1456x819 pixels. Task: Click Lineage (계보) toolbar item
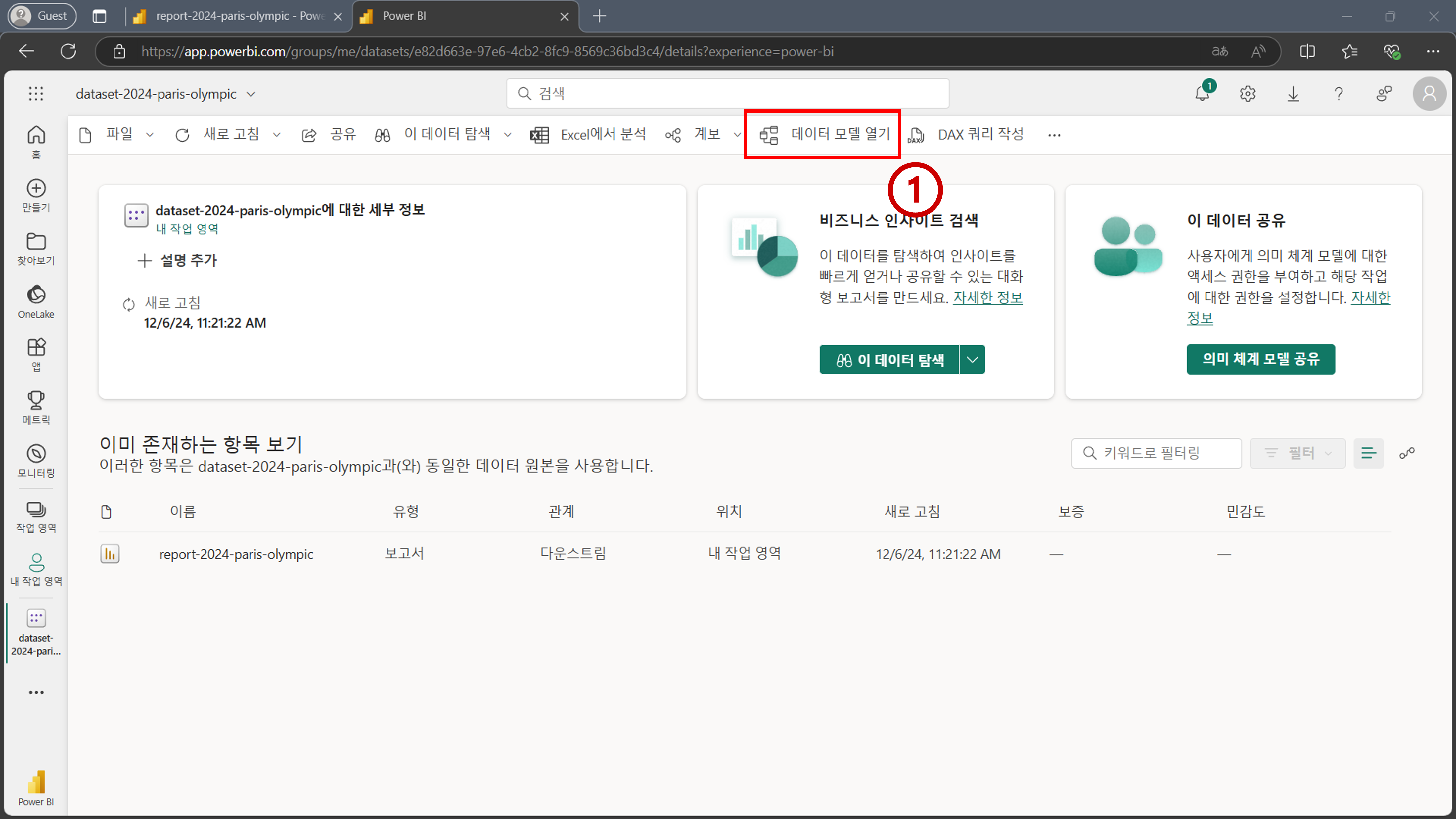[693, 135]
